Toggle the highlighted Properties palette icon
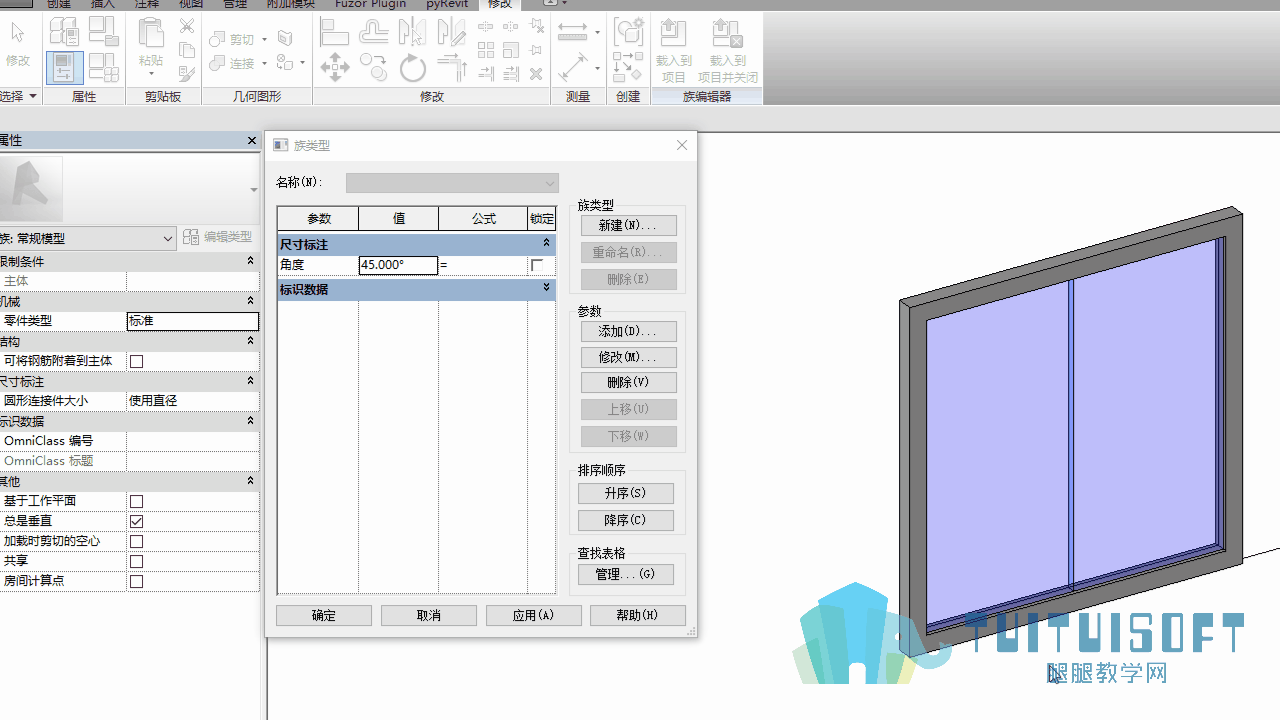This screenshot has height=720, width=1280. tap(63, 68)
